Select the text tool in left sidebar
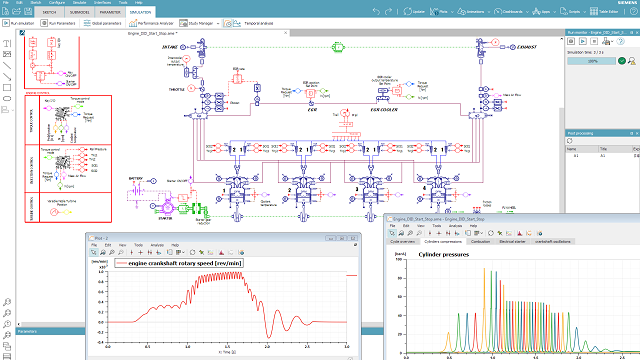The height and width of the screenshot is (360, 640). click(x=7, y=43)
